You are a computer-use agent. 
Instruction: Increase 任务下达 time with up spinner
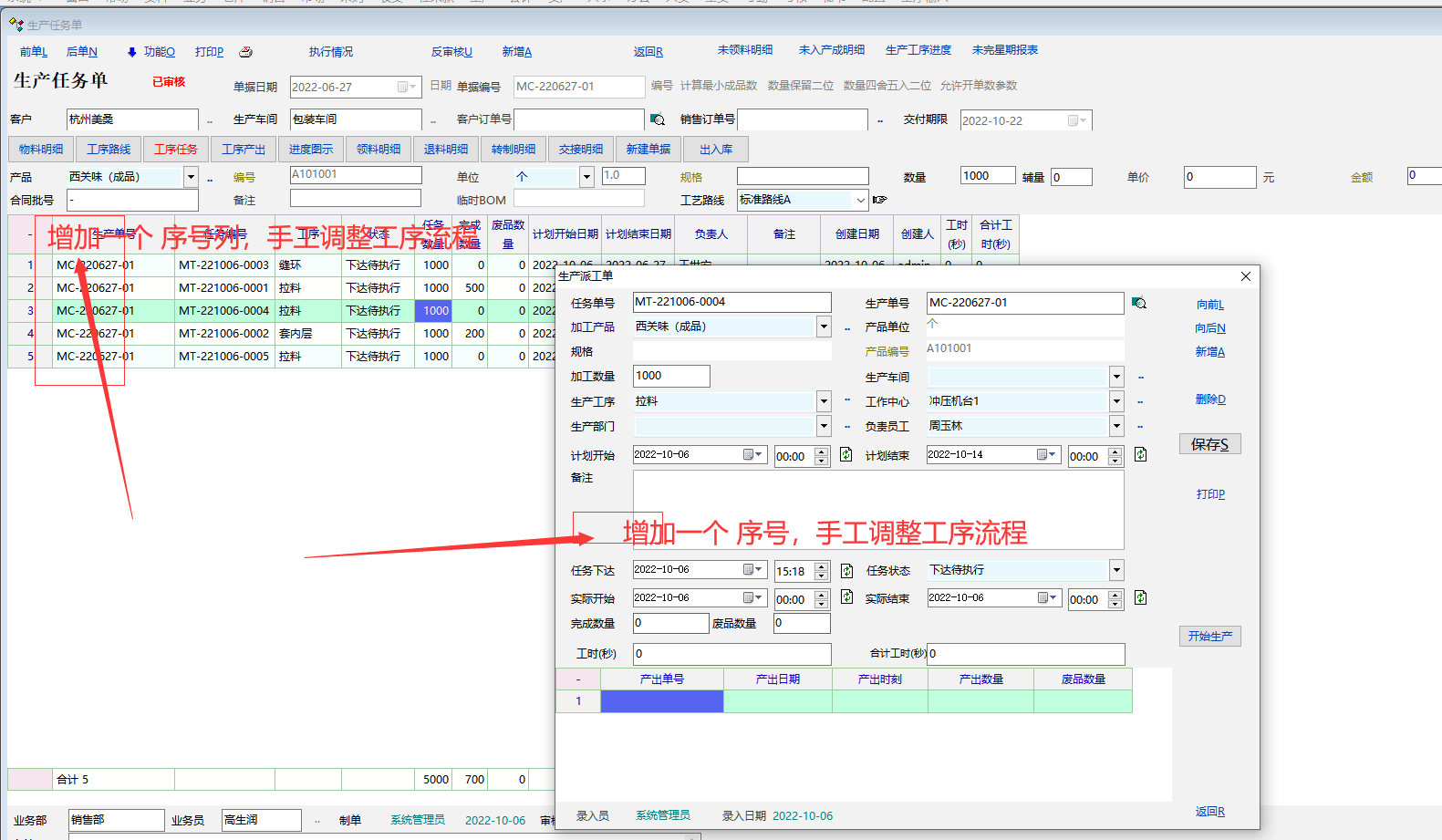(x=821, y=566)
